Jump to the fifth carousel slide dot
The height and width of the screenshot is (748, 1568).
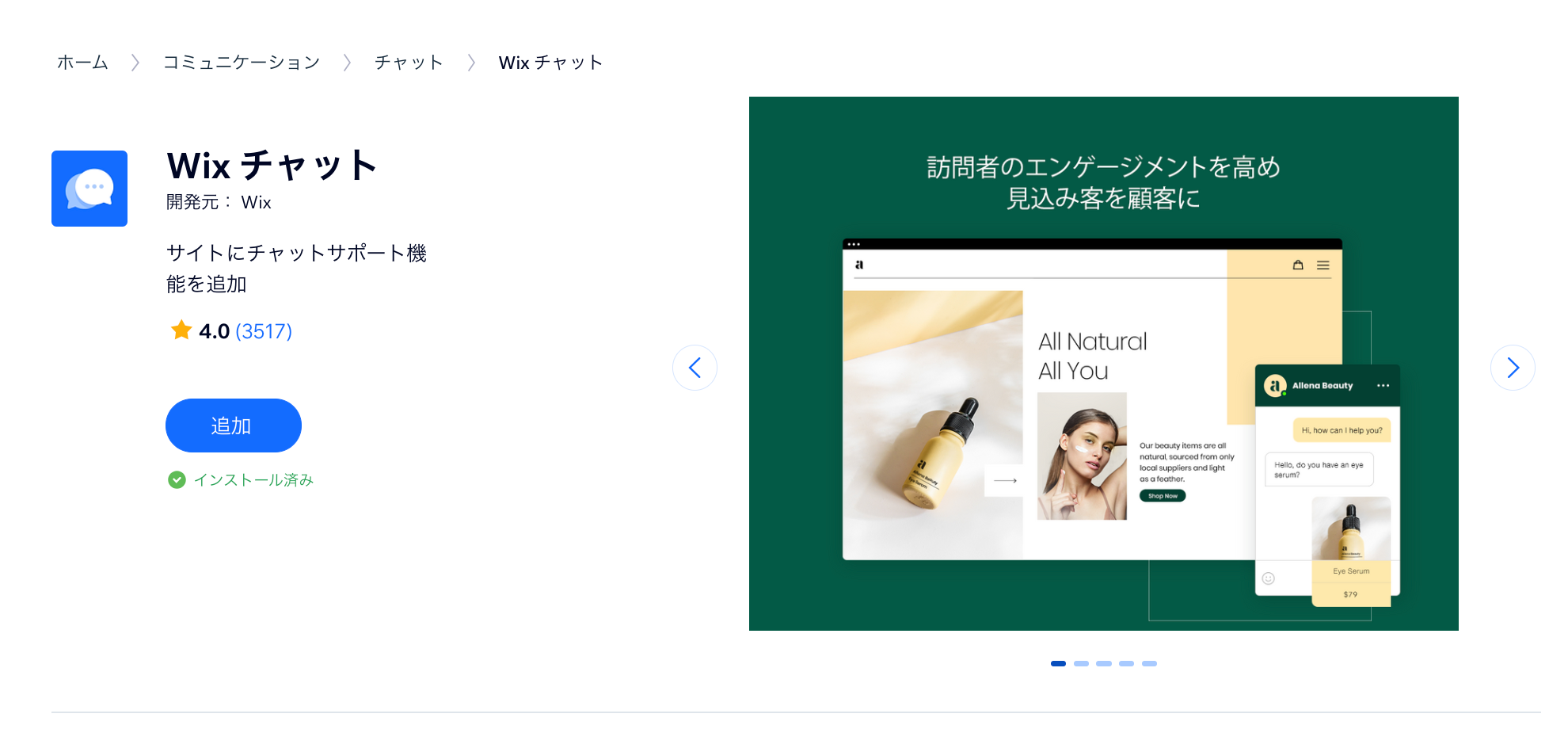tap(1149, 663)
